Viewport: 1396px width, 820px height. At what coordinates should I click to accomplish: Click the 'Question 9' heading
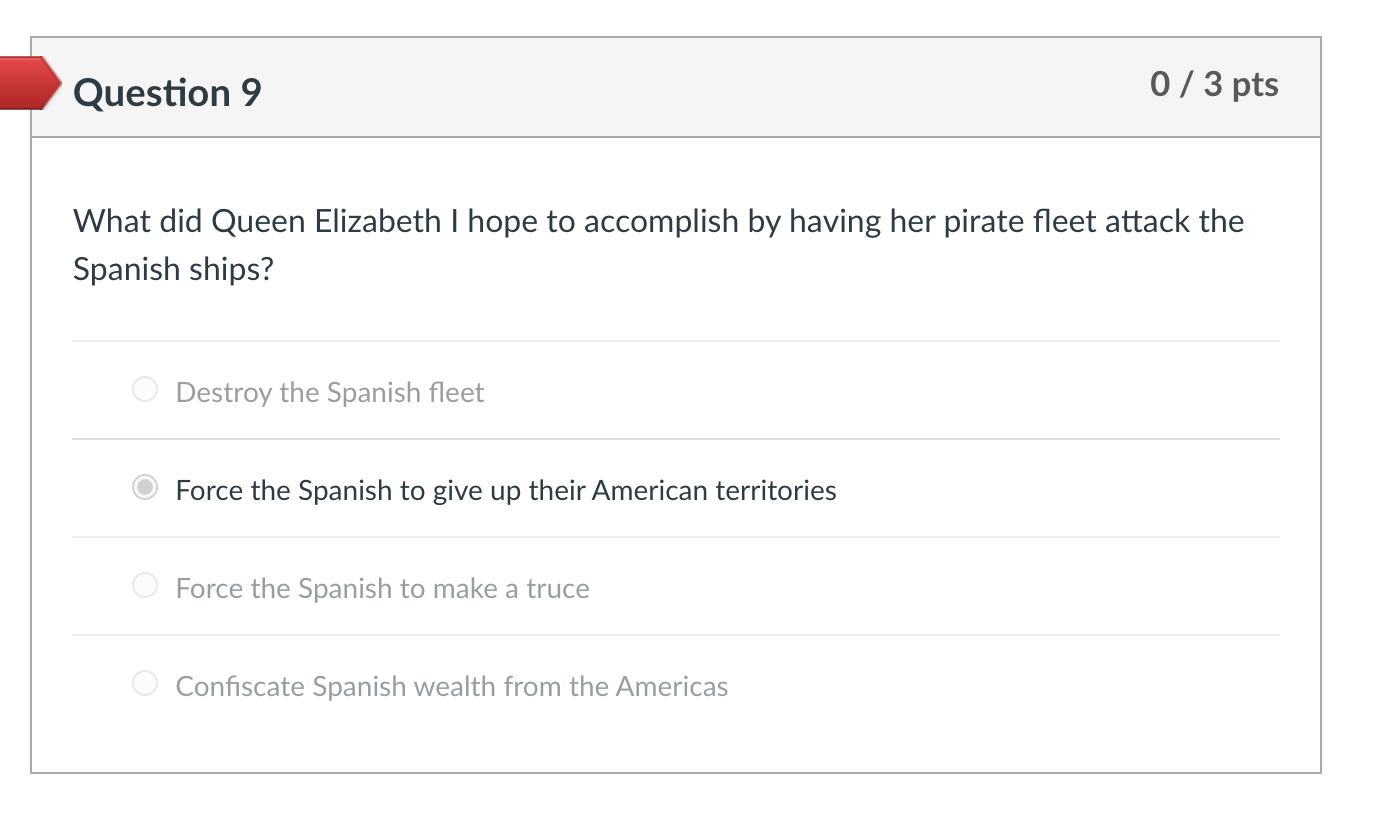point(167,93)
